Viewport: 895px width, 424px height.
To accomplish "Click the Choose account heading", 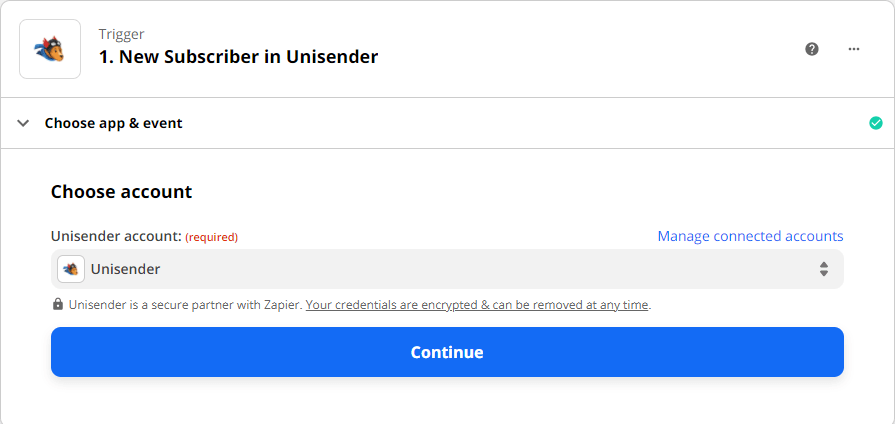I will [x=122, y=192].
